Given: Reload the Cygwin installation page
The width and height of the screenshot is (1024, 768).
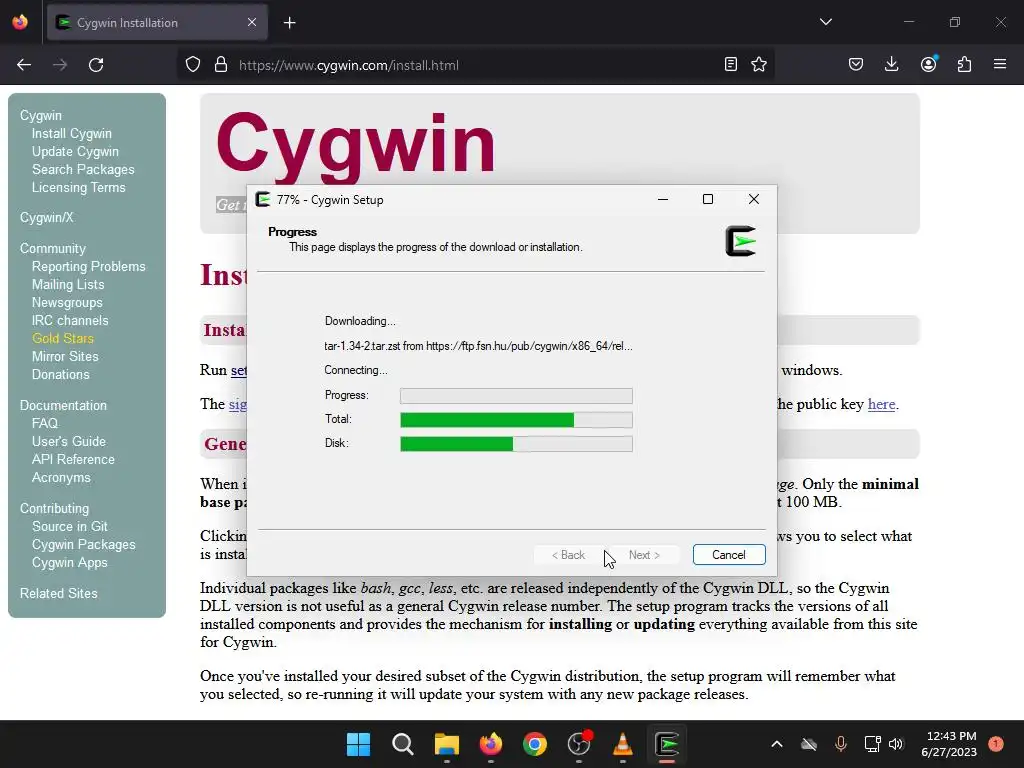Looking at the screenshot, I should (x=96, y=65).
